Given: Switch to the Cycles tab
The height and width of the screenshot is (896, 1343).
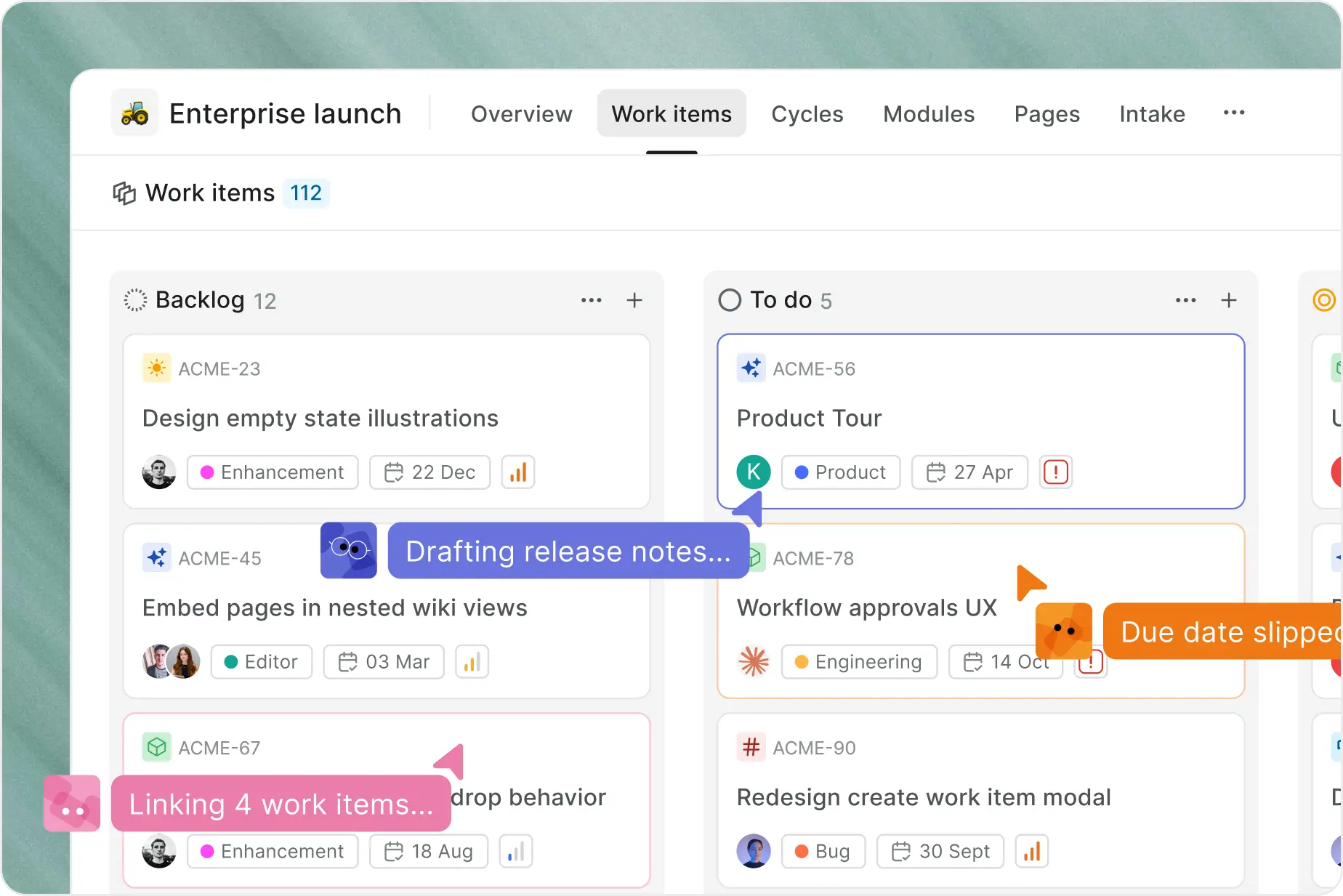Looking at the screenshot, I should 807,114.
